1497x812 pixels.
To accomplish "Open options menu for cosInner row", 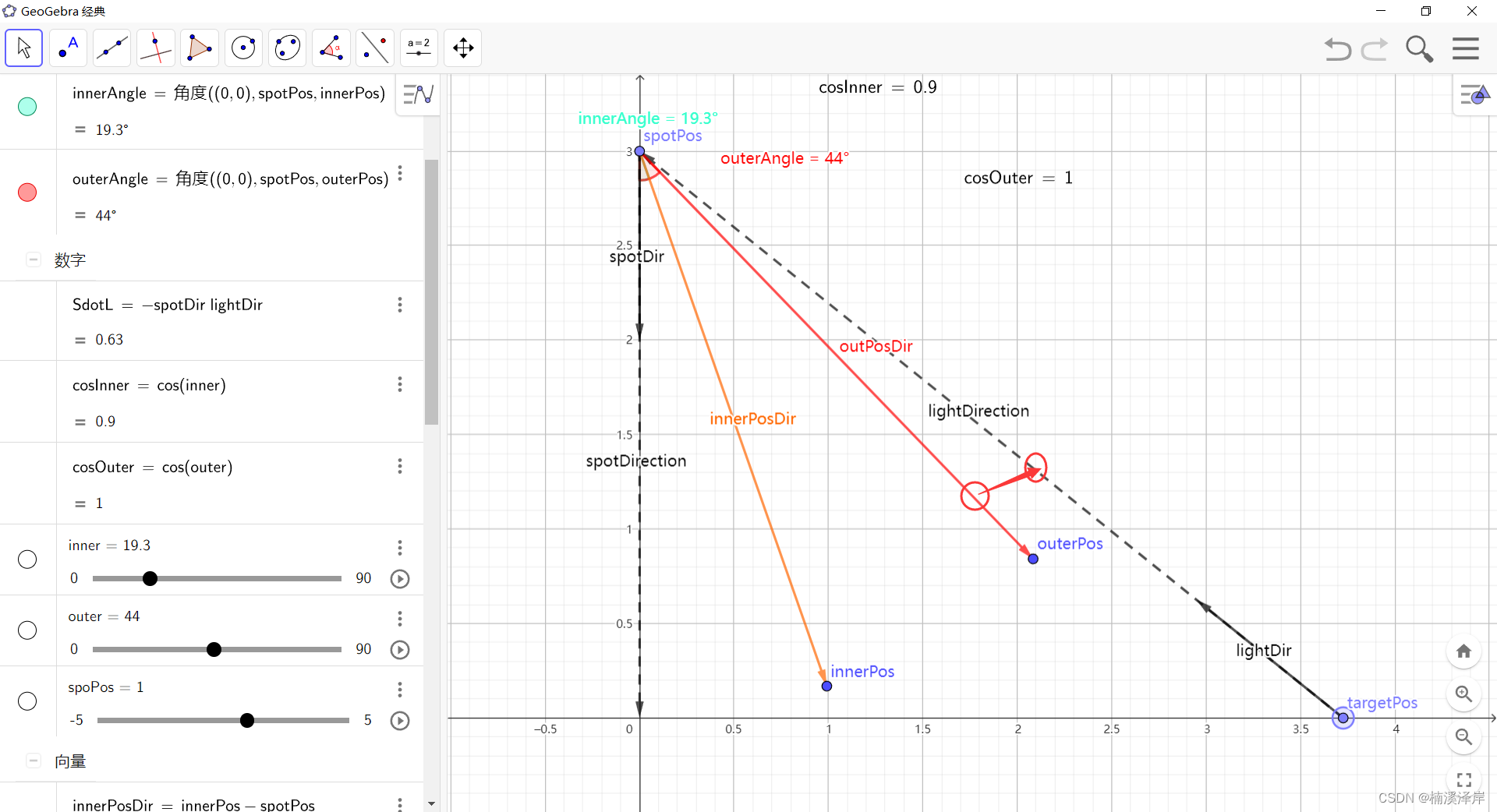I will pos(400,384).
